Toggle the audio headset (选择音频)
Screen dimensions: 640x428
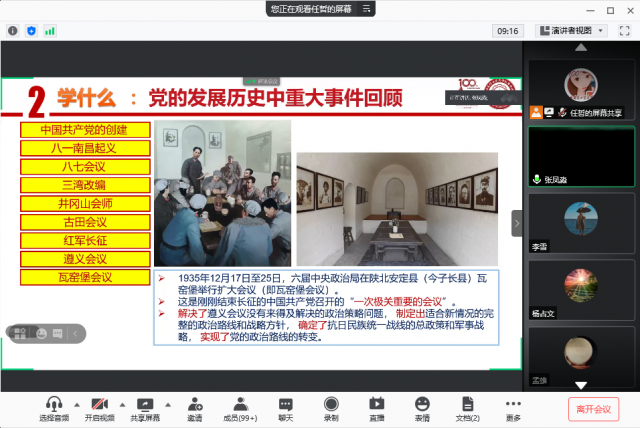click(x=55, y=405)
